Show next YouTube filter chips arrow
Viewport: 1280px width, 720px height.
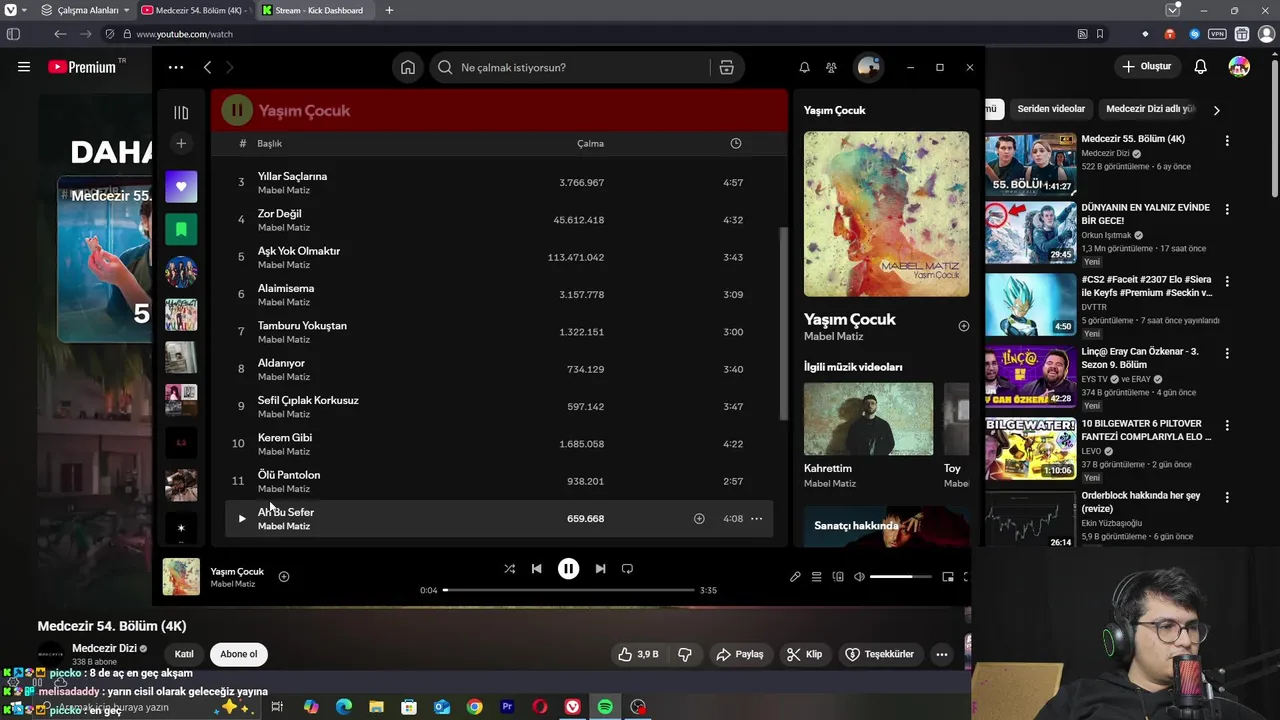(x=1216, y=110)
